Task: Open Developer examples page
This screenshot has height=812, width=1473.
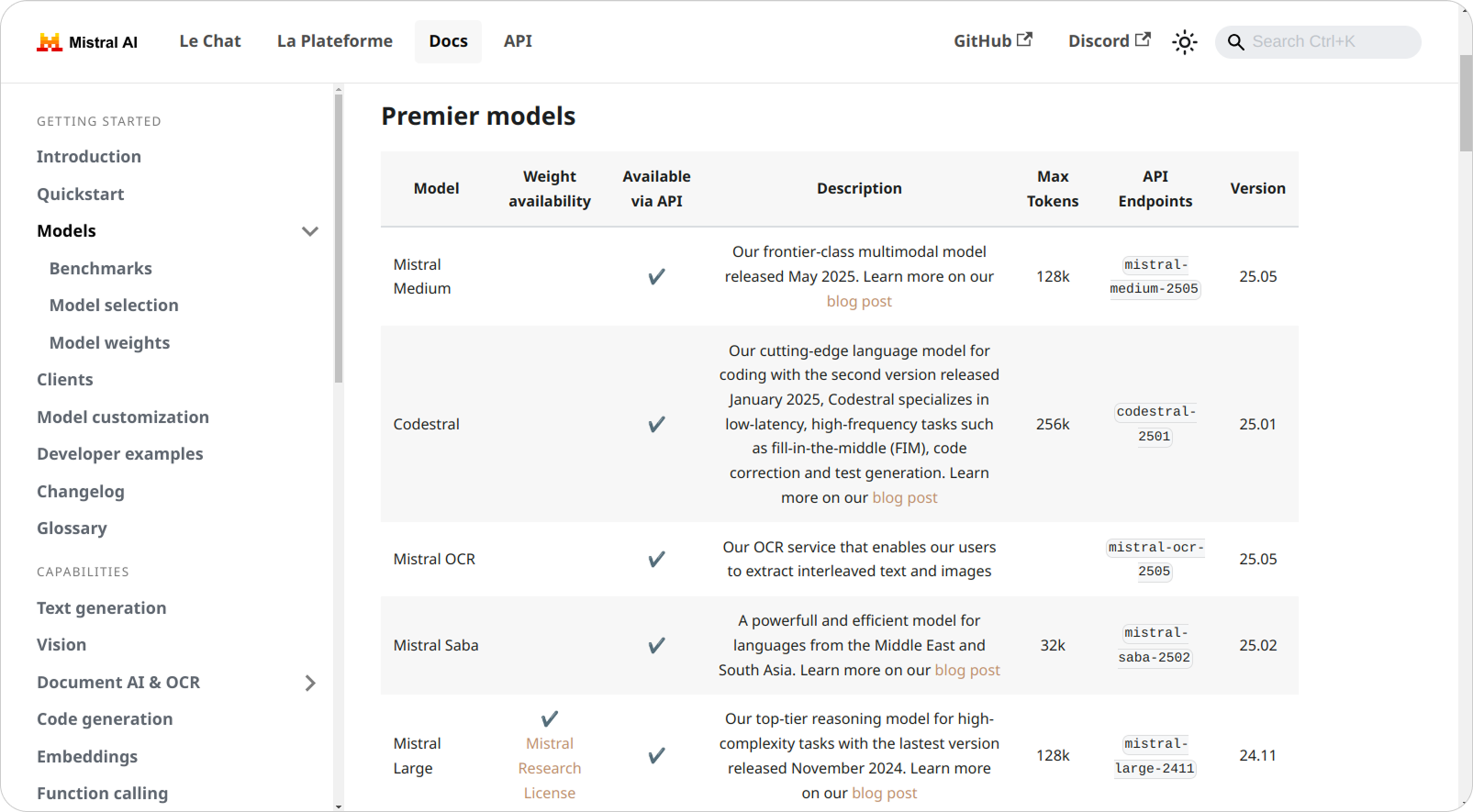Action: point(120,454)
